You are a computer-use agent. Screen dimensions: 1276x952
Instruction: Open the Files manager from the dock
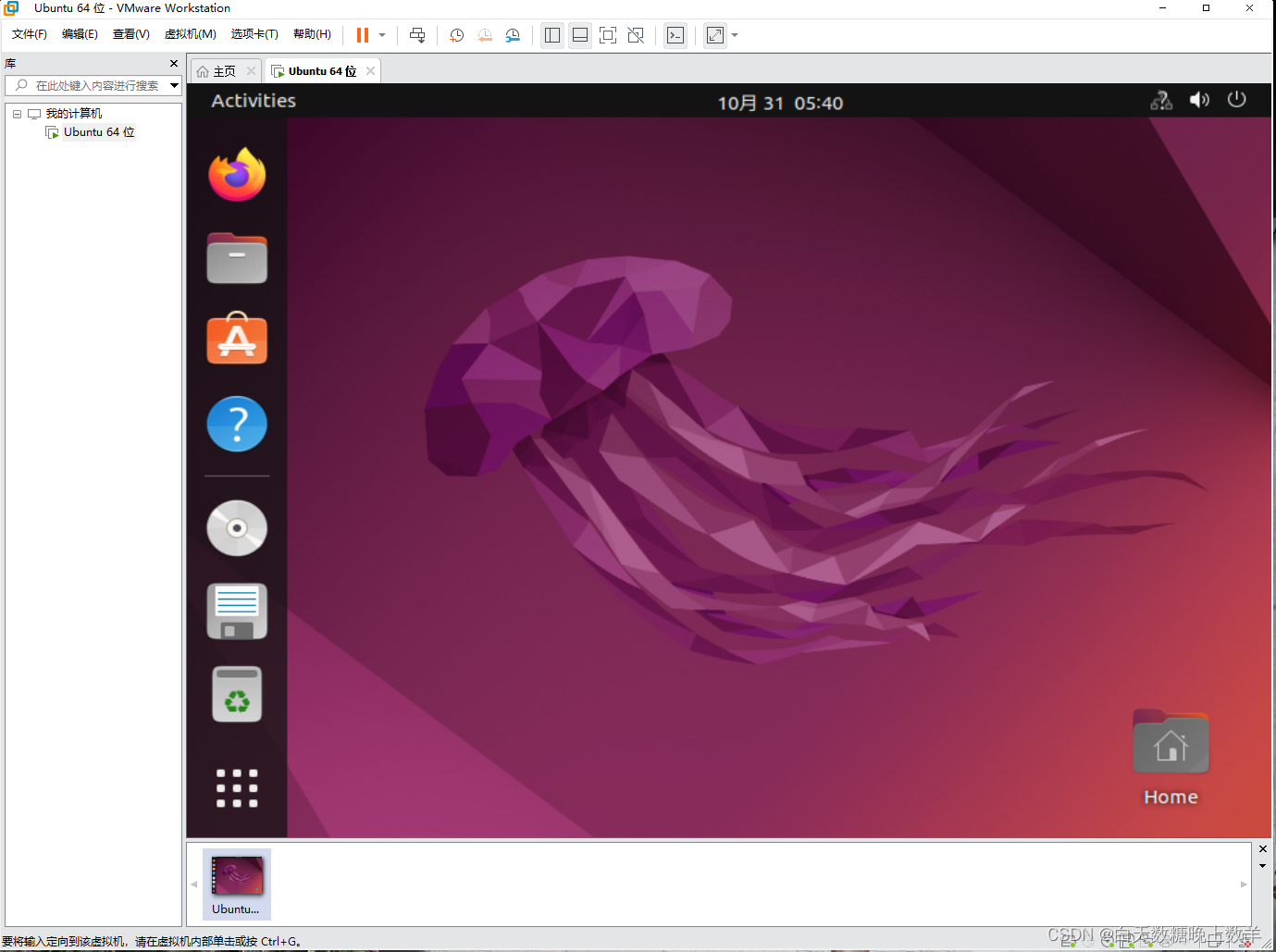[x=237, y=258]
